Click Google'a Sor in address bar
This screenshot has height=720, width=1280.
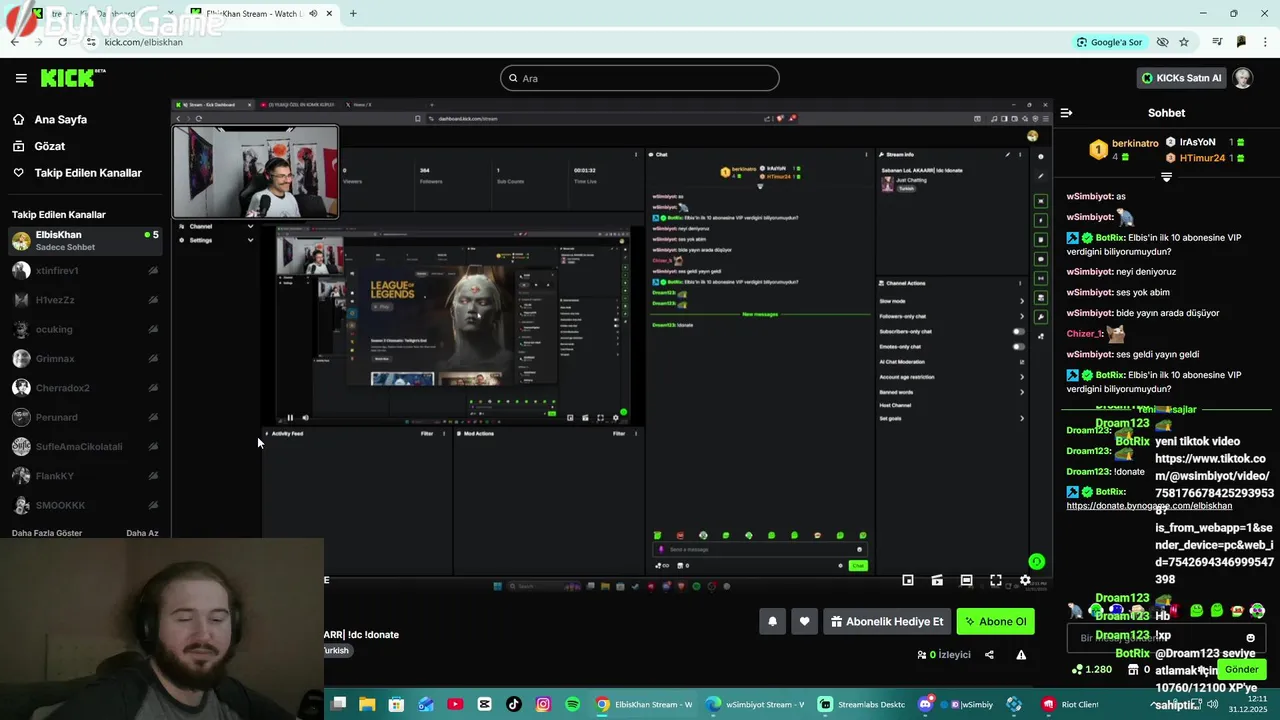[1109, 42]
